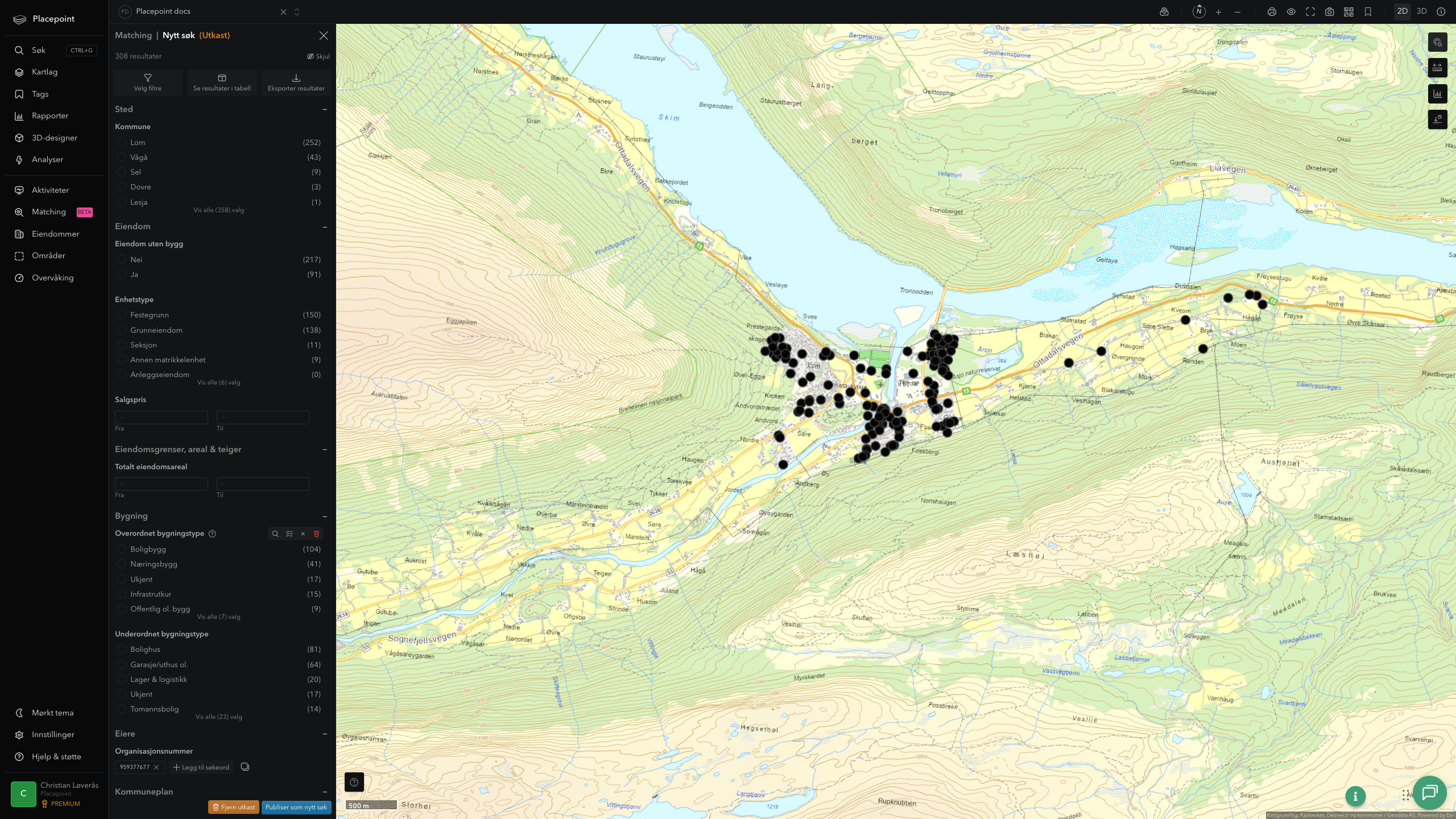
Task: Click the Salgspris Fra input field
Action: click(x=162, y=417)
